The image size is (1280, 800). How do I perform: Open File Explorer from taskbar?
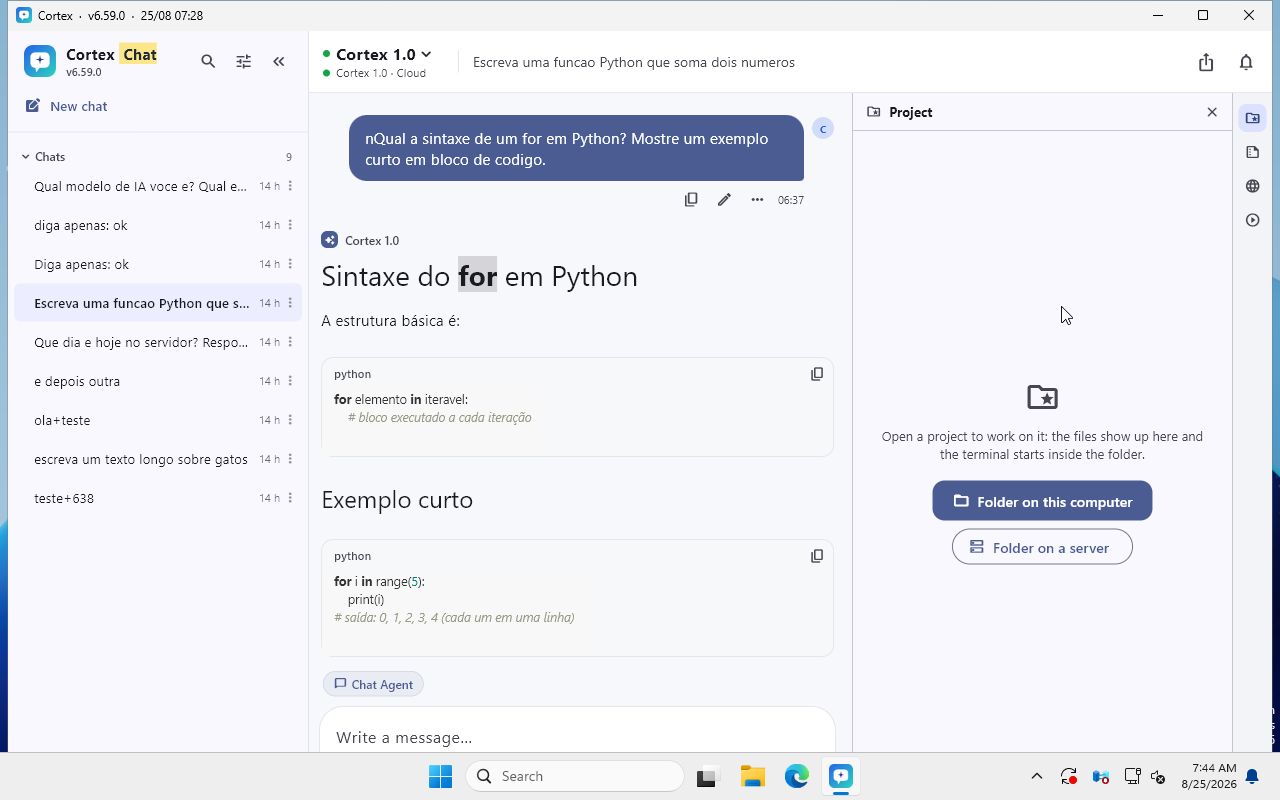point(752,776)
